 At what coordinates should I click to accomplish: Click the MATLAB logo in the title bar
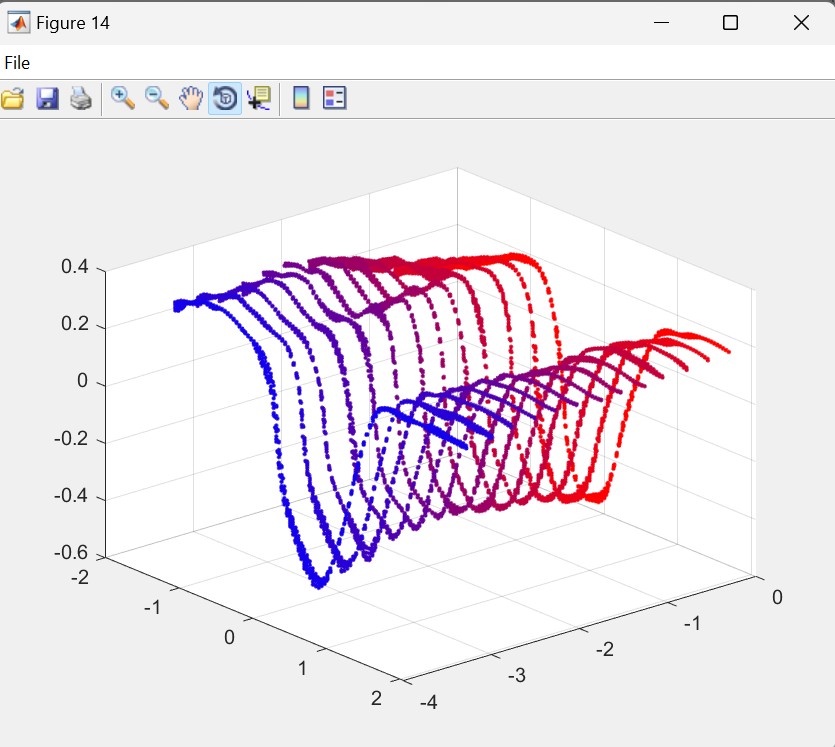point(18,23)
